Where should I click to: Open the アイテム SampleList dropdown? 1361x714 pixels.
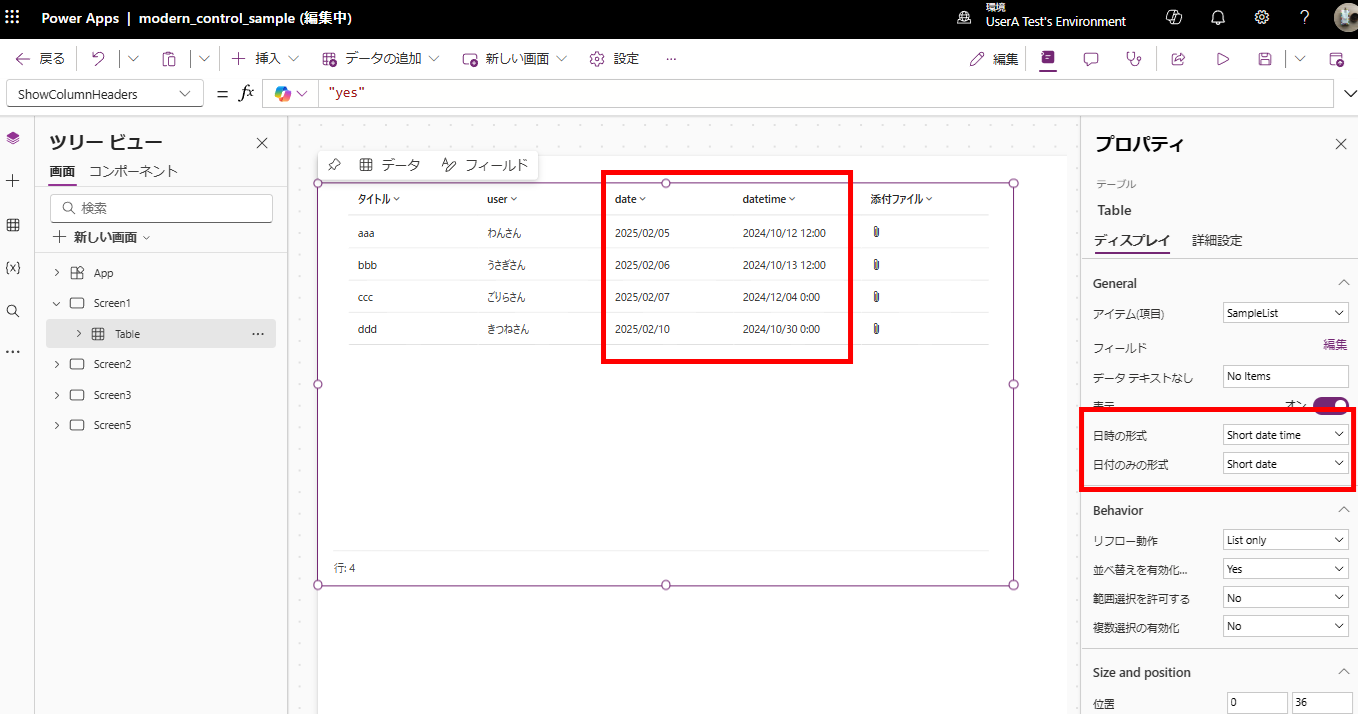click(x=1285, y=312)
